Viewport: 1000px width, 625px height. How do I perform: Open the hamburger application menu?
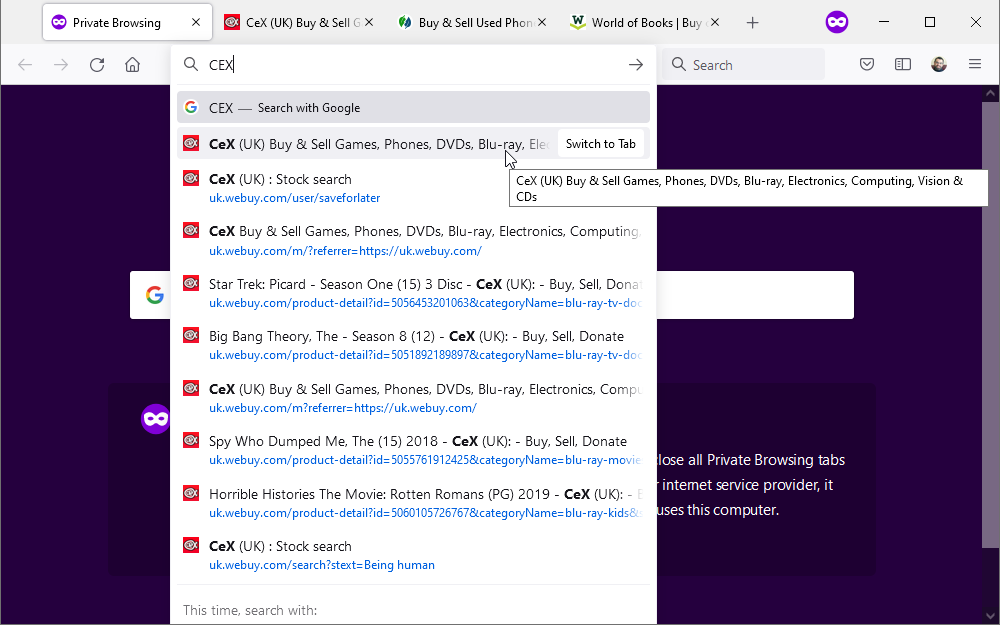tap(975, 65)
